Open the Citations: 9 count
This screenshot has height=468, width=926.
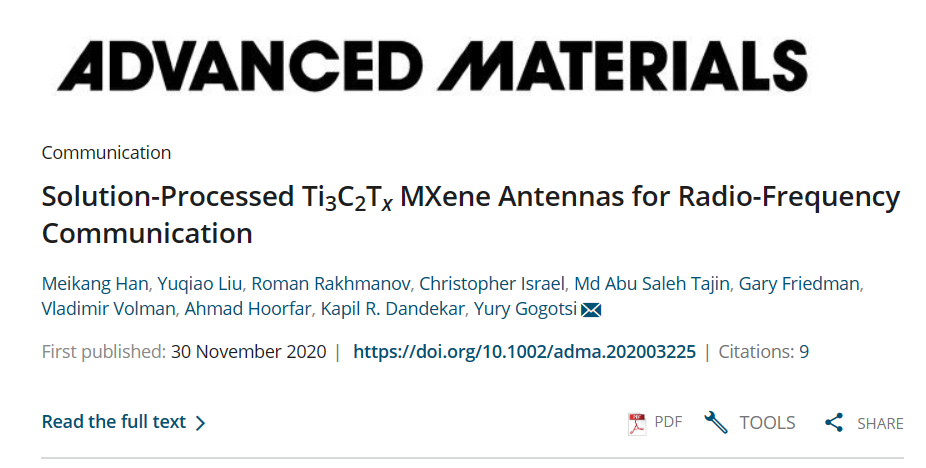pos(763,352)
